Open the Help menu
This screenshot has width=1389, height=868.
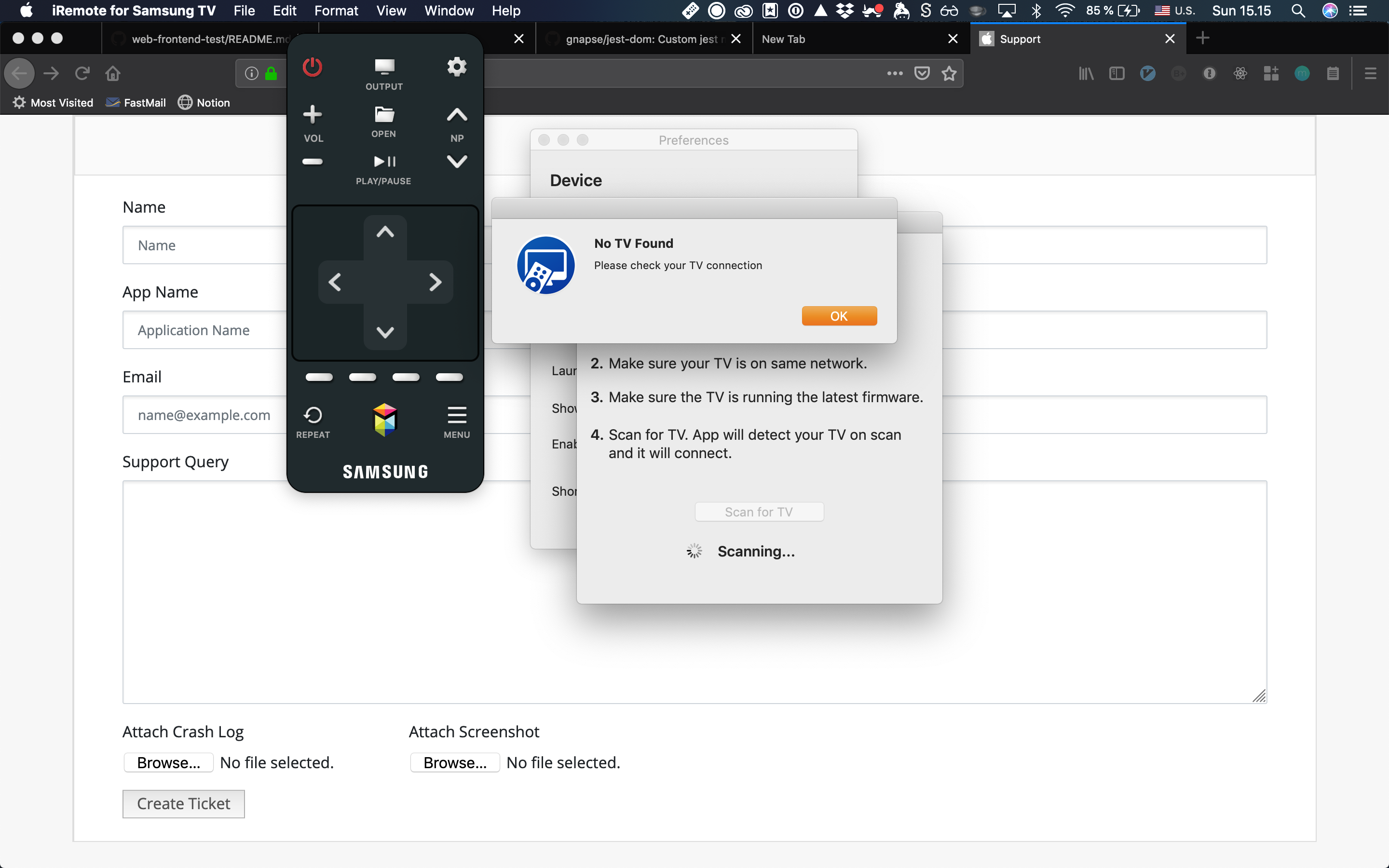coord(505,10)
